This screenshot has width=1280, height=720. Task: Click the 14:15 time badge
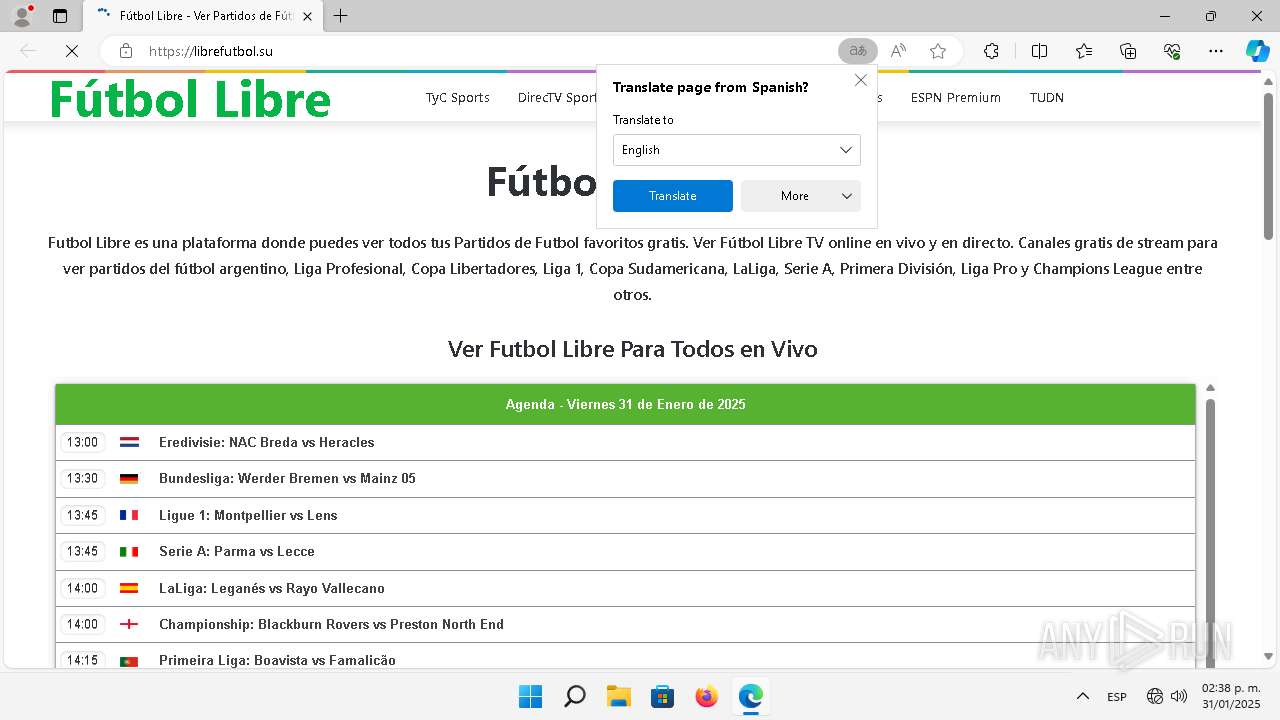point(82,660)
